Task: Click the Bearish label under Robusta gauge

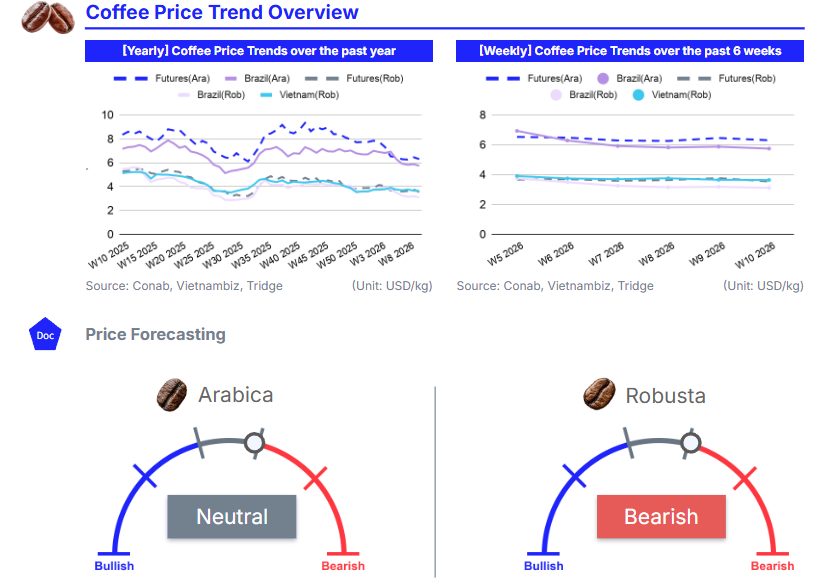Action: tap(772, 566)
